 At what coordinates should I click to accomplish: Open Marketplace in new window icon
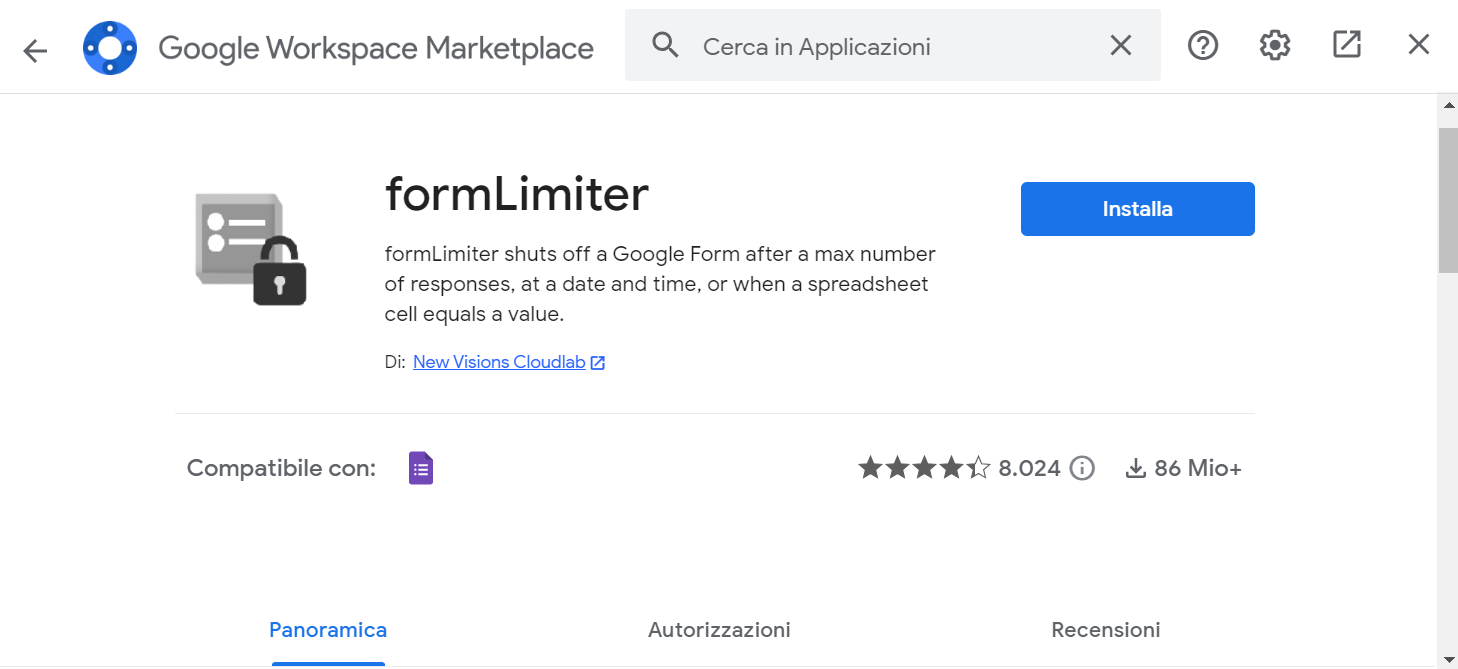tap(1347, 45)
